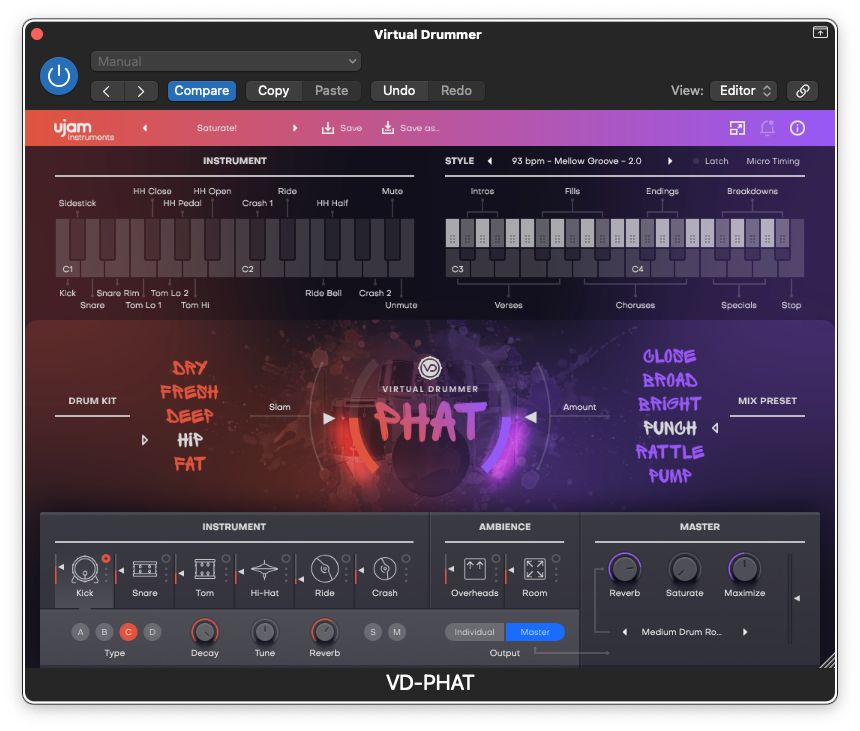Image resolution: width=860 pixels, height=731 pixels.
Task: Open the resize window icon
Action: click(737, 128)
